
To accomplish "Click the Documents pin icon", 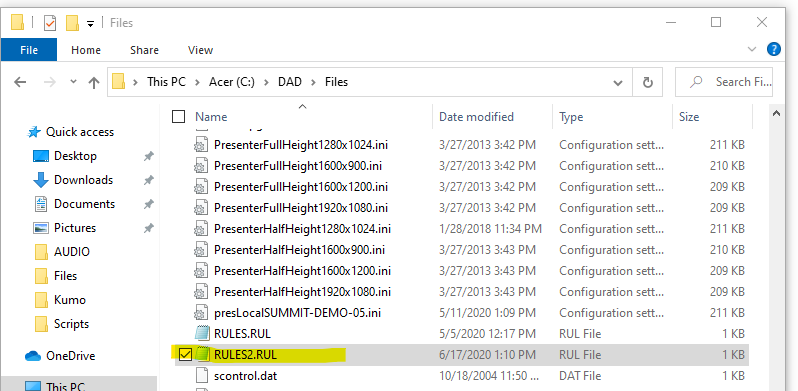I will 148,204.
